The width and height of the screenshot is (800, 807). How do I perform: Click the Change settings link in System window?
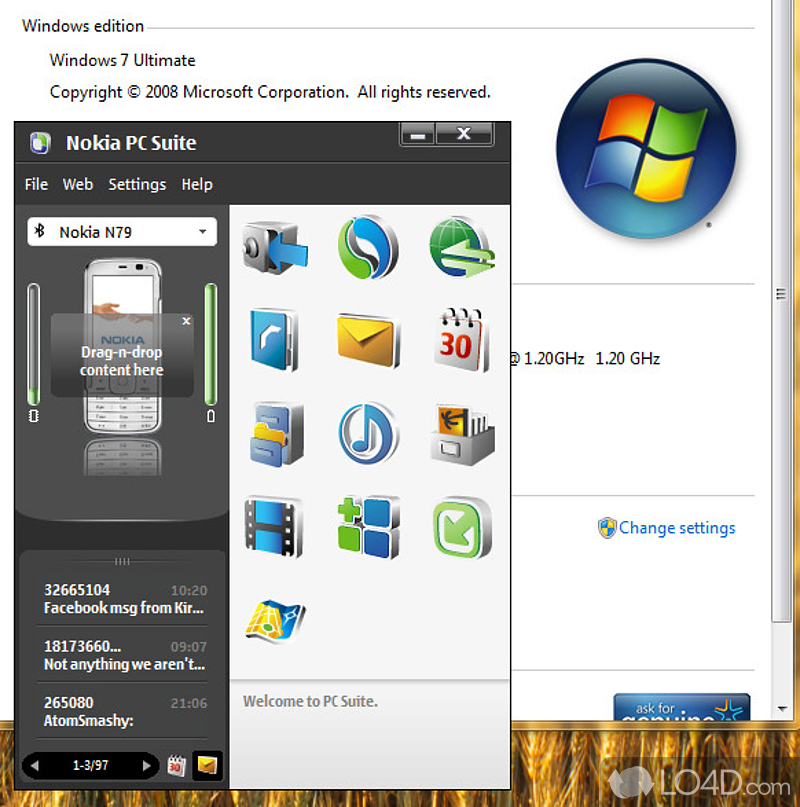(x=676, y=528)
